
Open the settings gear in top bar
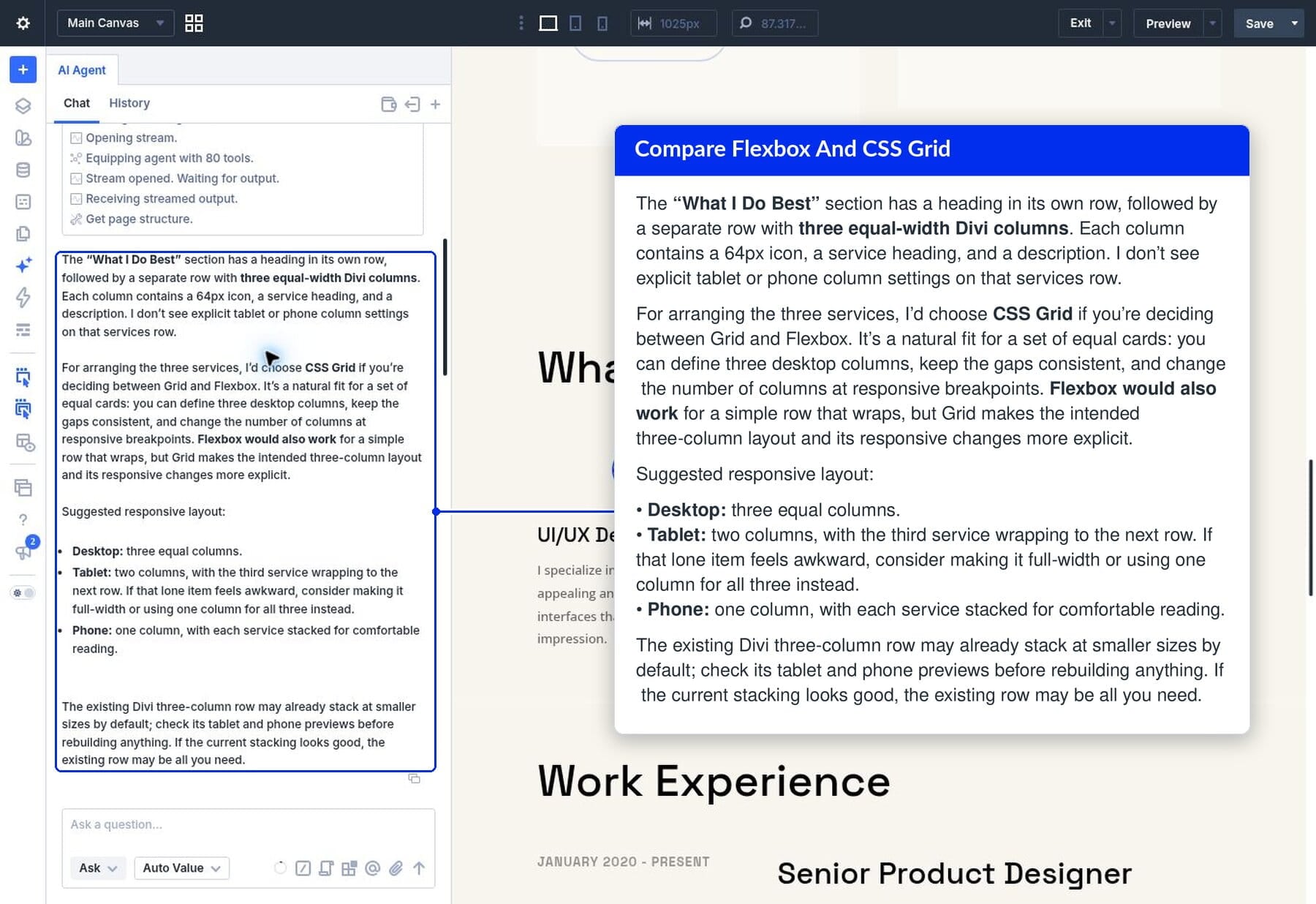[23, 23]
